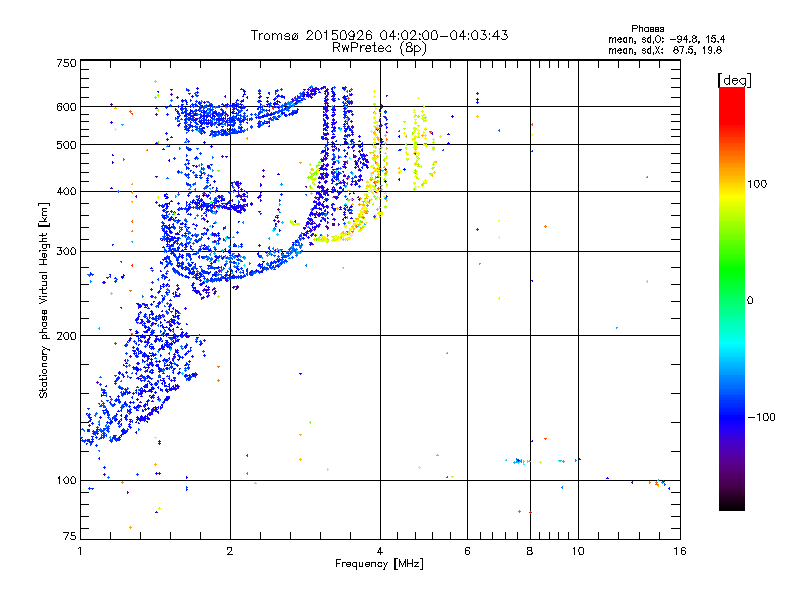Click the x-axis tick label '10'

pyautogui.click(x=578, y=551)
